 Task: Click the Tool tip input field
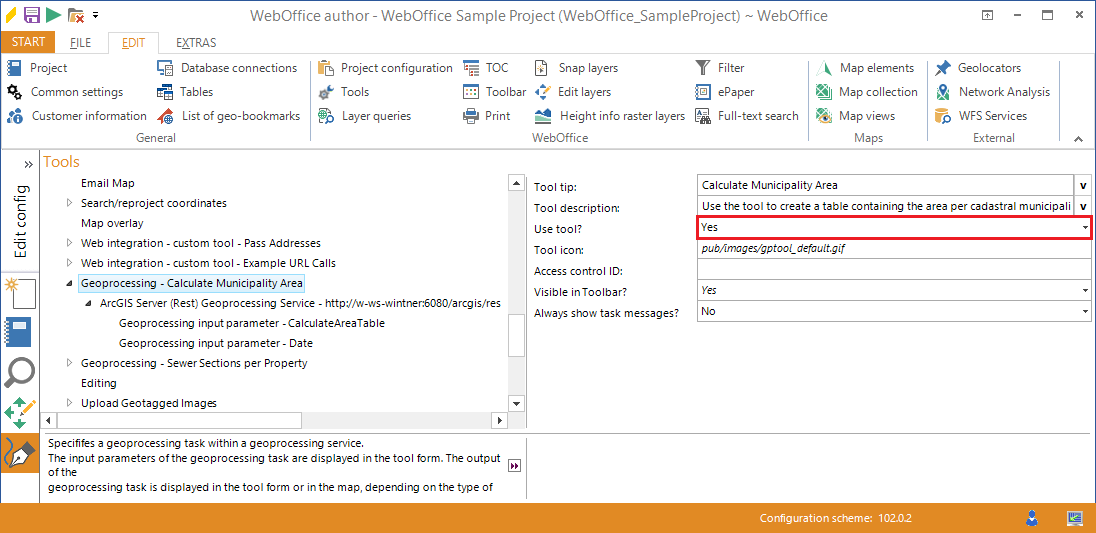885,186
